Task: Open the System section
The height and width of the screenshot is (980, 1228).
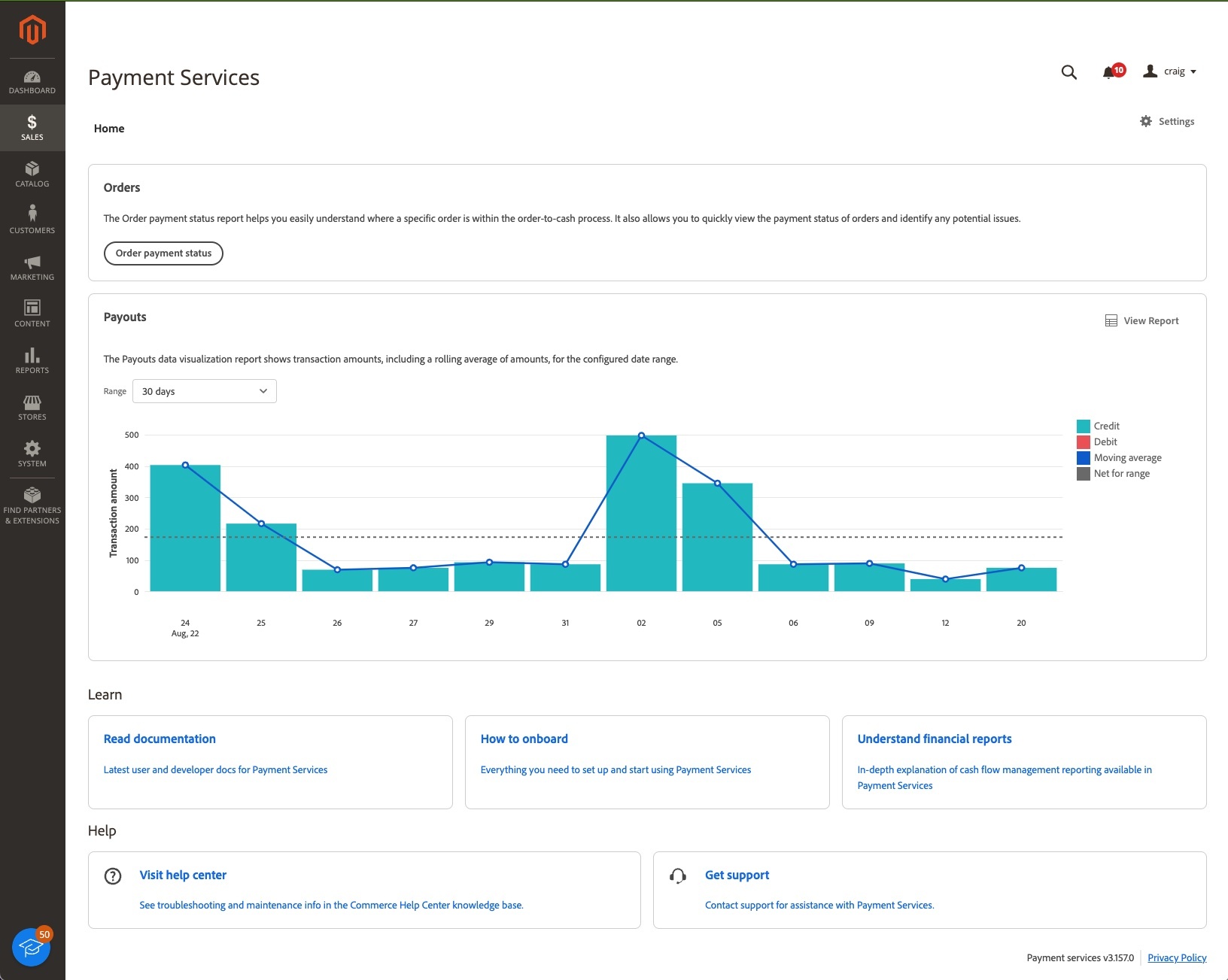Action: click(32, 454)
